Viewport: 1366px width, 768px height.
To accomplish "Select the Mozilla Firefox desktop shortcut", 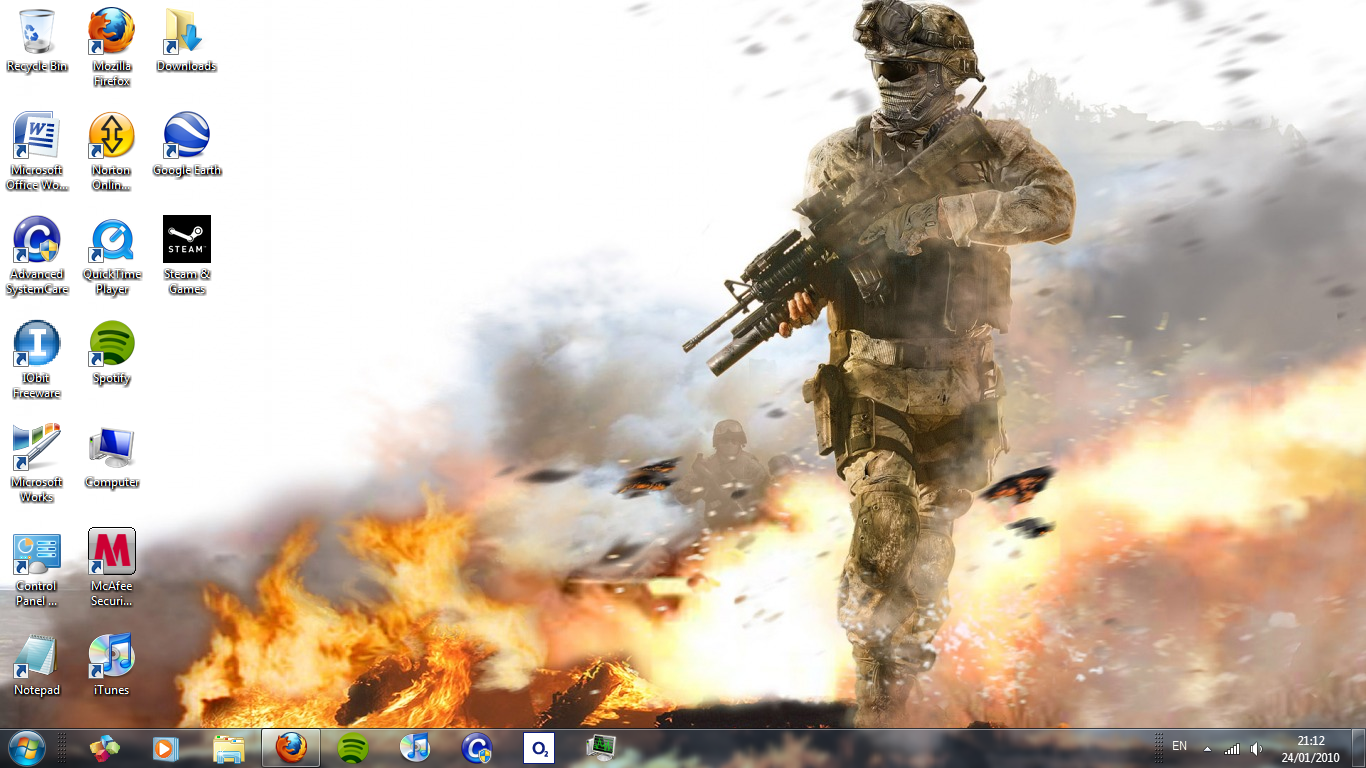I will coord(112,47).
